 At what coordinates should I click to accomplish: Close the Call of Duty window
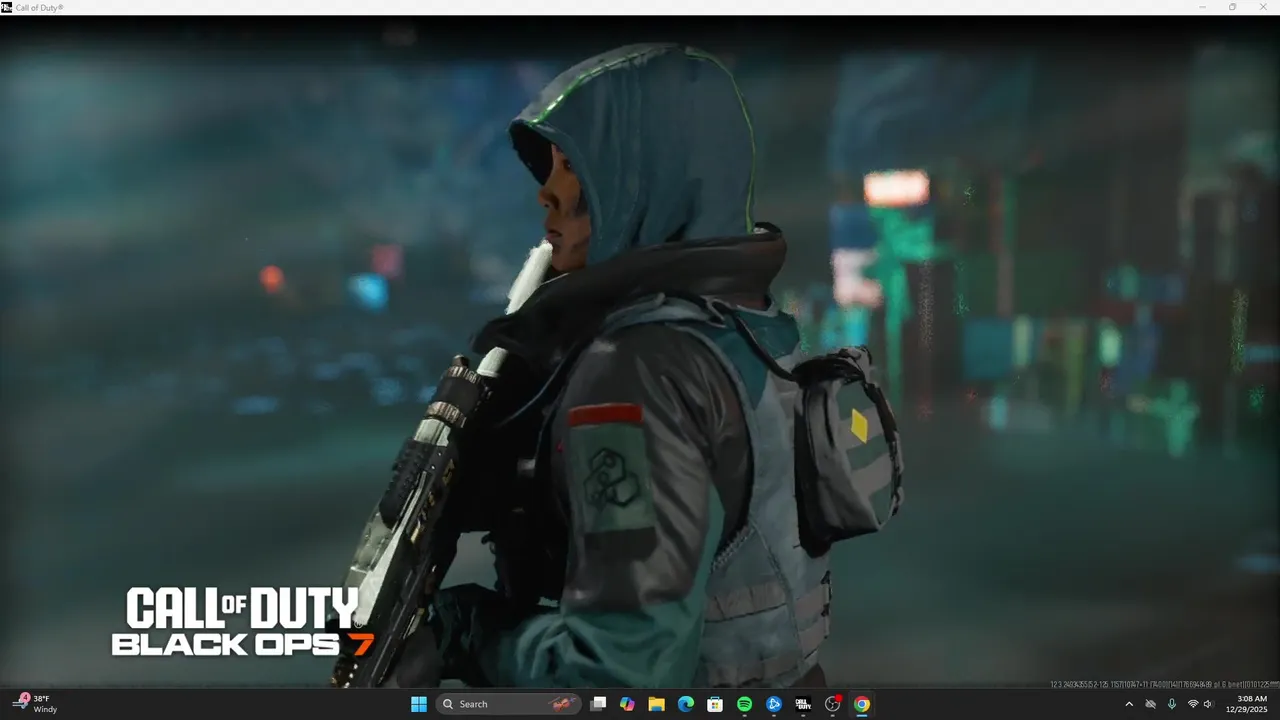point(1262,7)
